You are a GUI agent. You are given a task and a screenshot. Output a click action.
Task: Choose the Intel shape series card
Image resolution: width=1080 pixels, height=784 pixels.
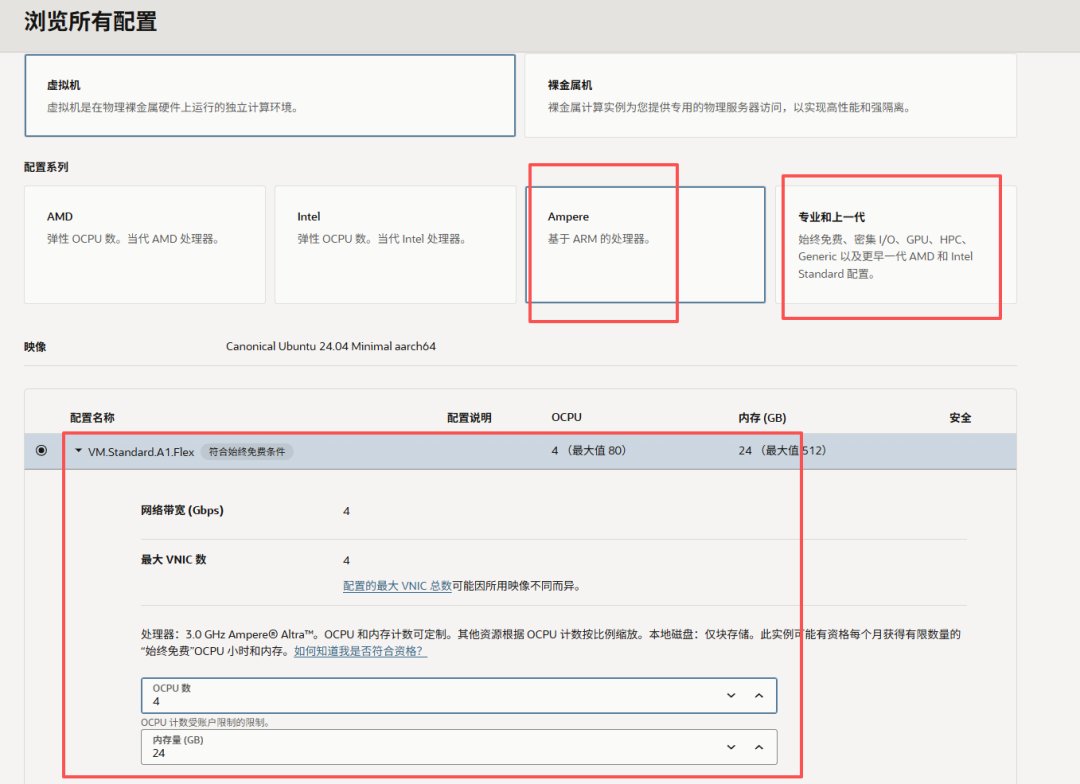point(395,245)
